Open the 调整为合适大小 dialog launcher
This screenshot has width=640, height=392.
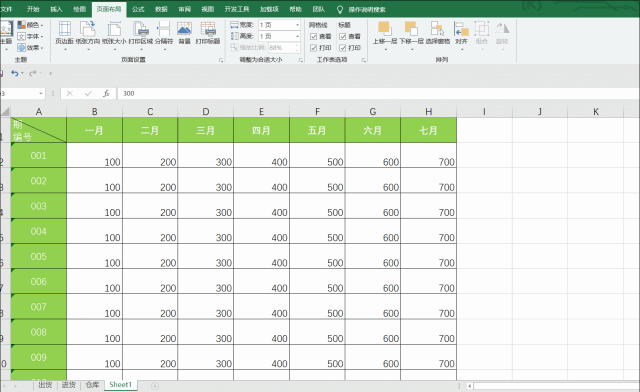coord(300,60)
